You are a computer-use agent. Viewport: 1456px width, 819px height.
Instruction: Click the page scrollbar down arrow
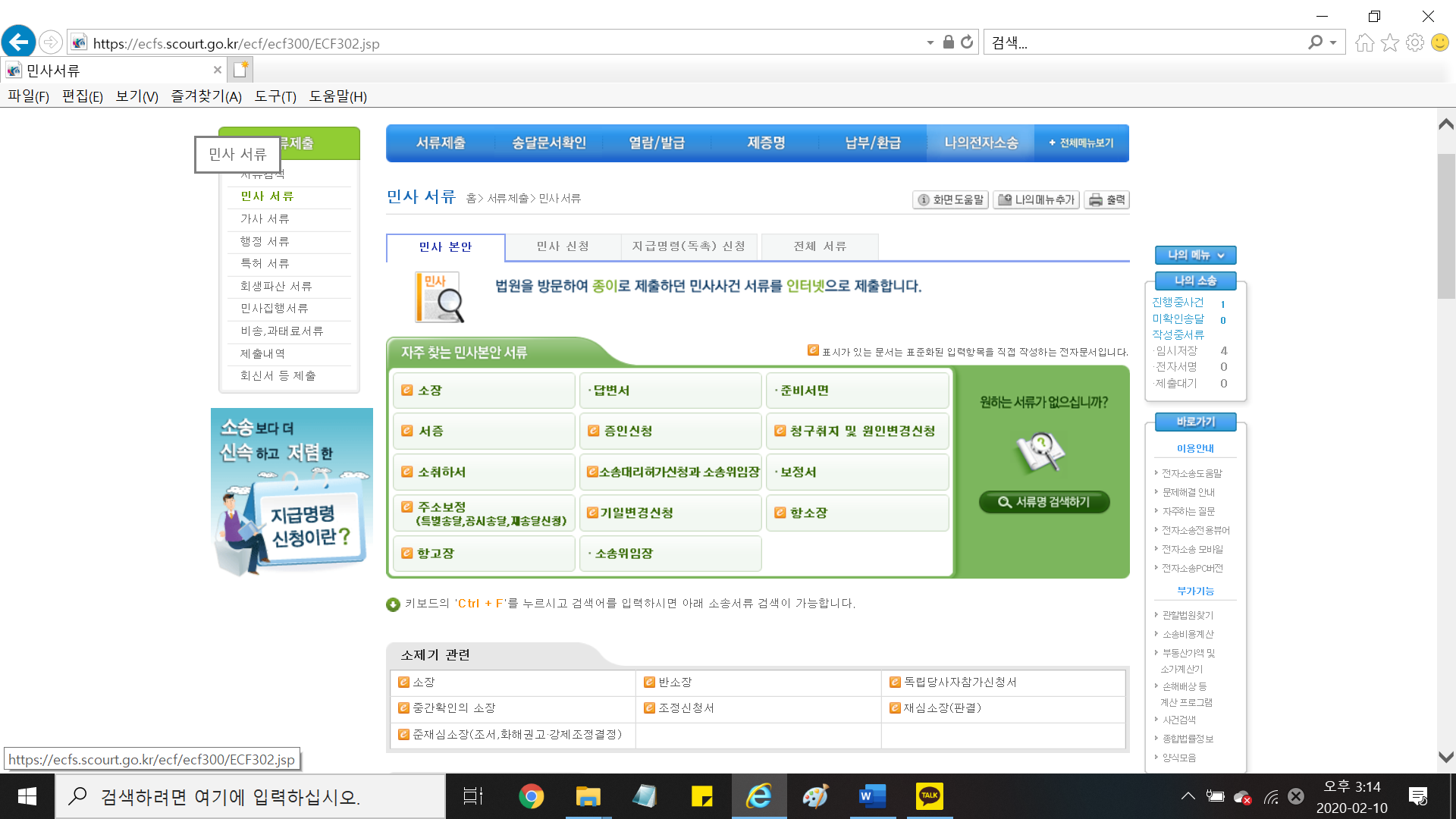point(1445,757)
